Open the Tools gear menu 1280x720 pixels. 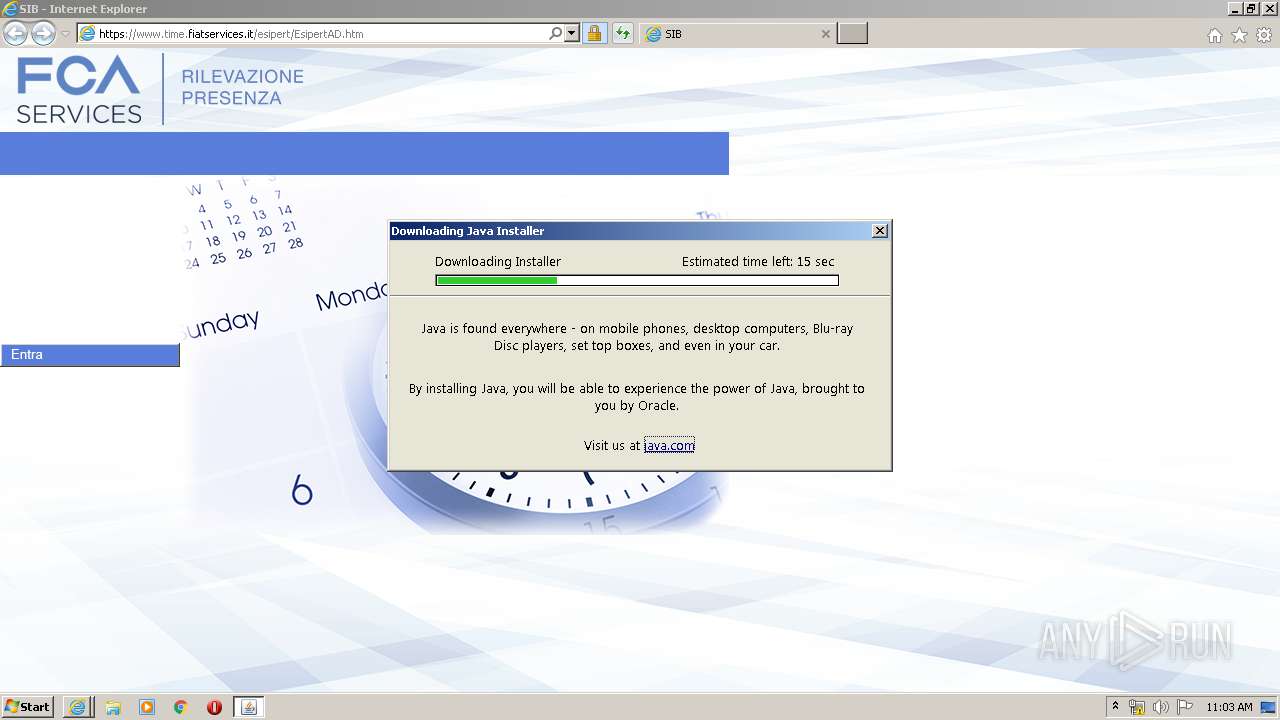coord(1264,35)
